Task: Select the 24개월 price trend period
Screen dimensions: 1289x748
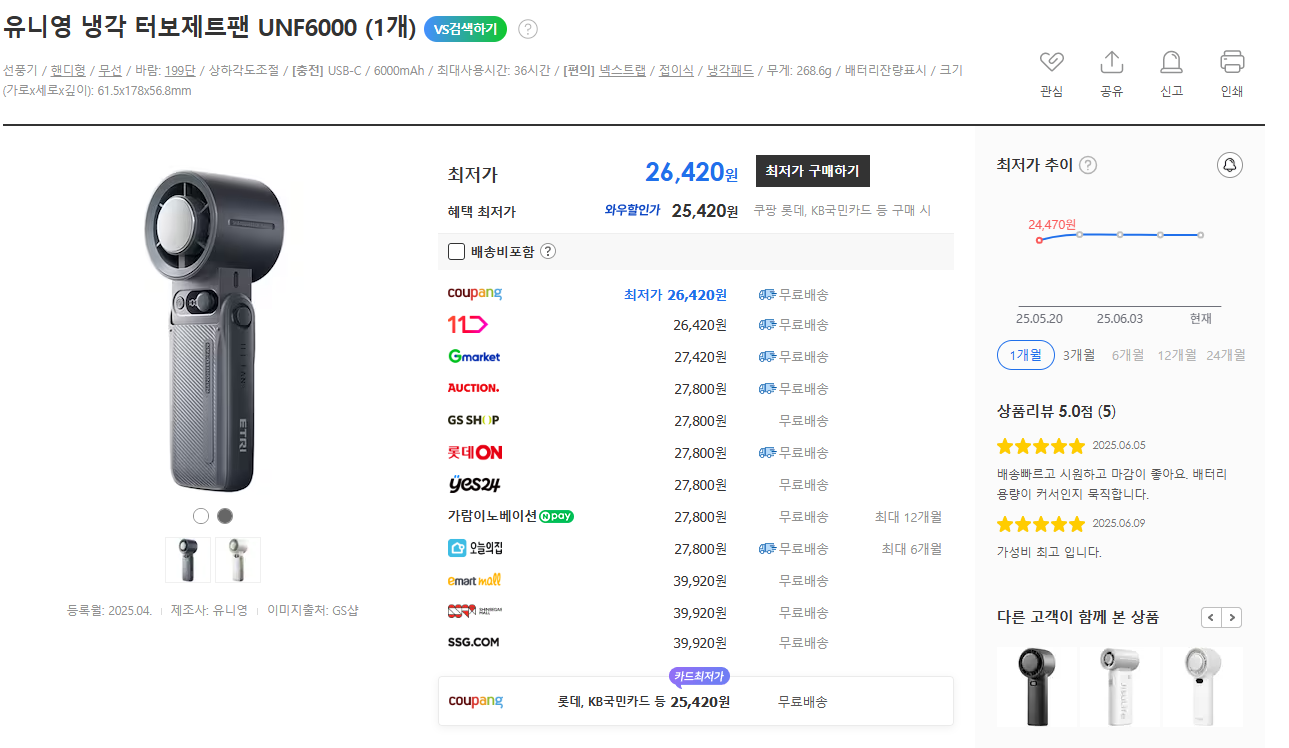Action: 1226,355
